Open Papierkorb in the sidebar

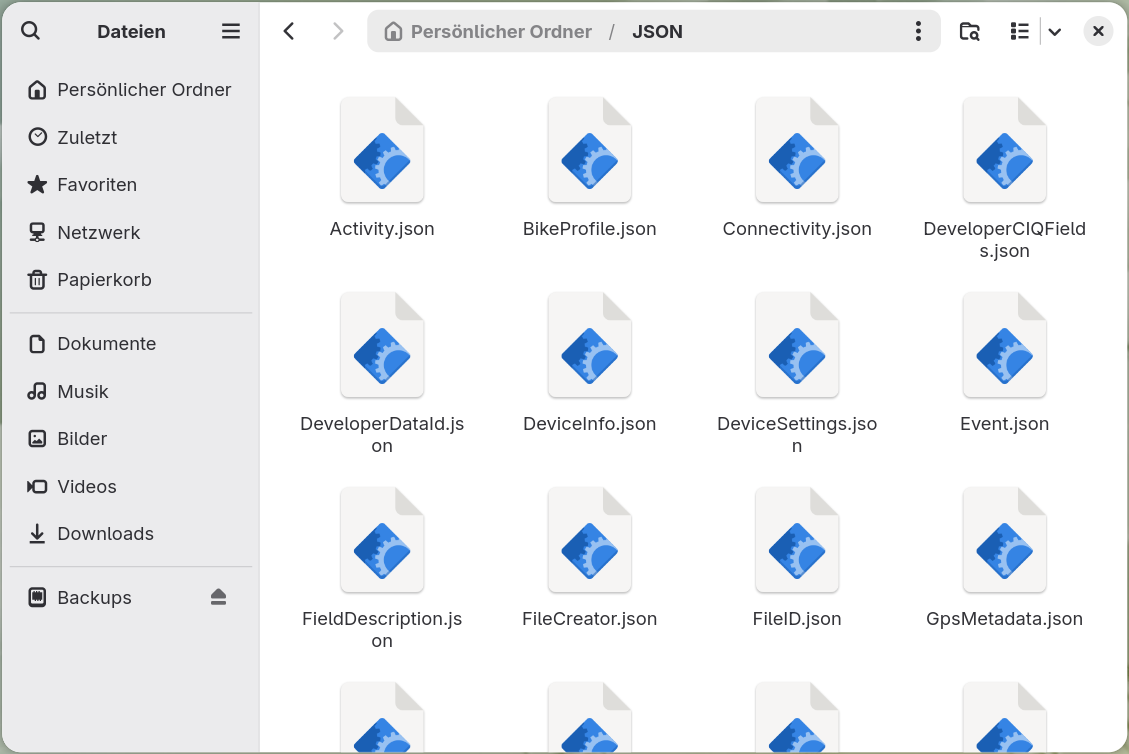click(131, 280)
